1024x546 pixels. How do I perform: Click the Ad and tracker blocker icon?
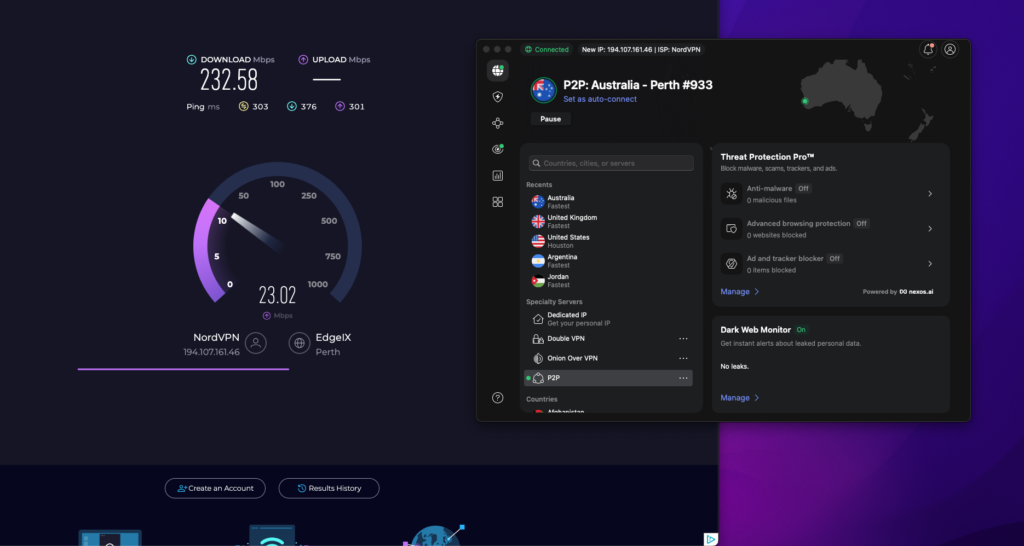731,264
